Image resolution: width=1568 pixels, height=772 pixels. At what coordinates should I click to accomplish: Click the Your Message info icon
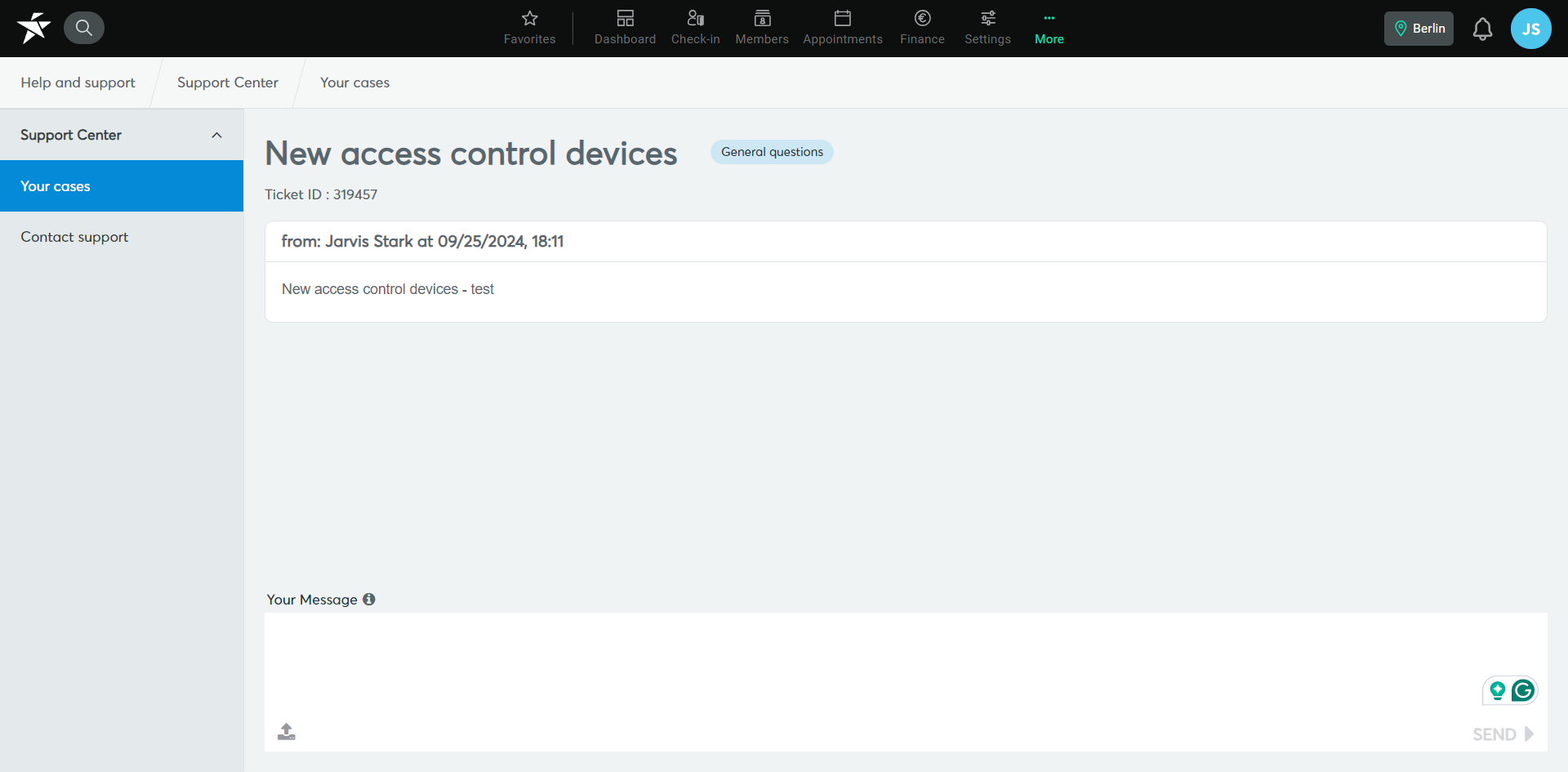[x=369, y=599]
